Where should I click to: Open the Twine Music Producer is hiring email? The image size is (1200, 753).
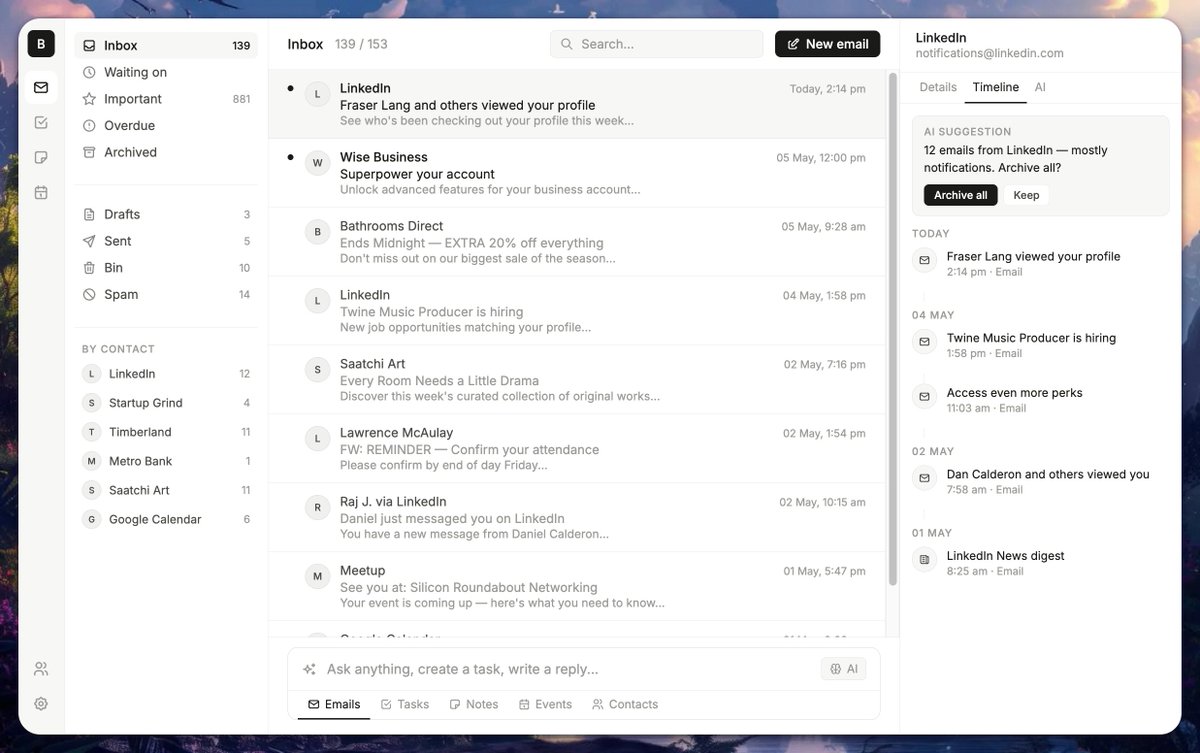pos(577,311)
